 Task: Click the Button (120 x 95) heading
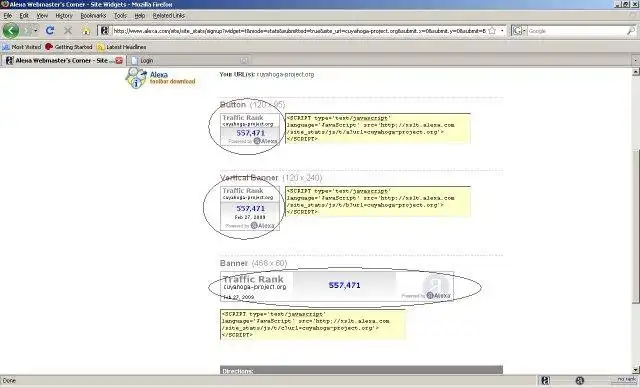252,105
